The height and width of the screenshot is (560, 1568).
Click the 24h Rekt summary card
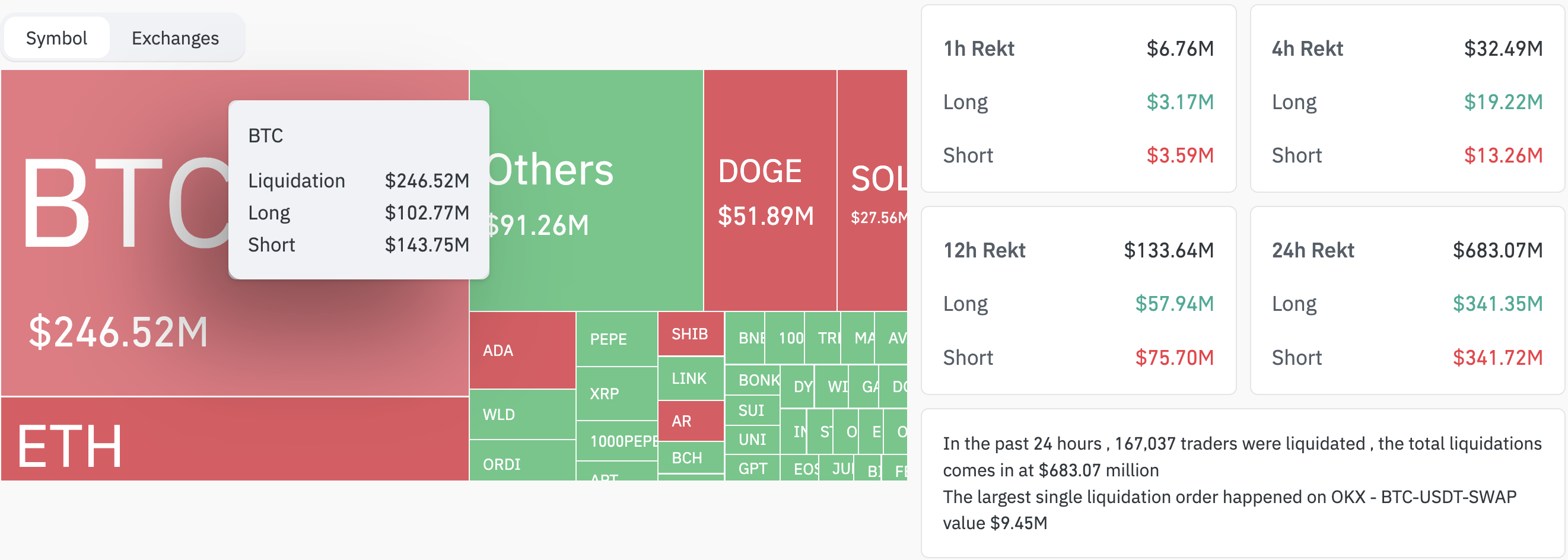point(1407,301)
